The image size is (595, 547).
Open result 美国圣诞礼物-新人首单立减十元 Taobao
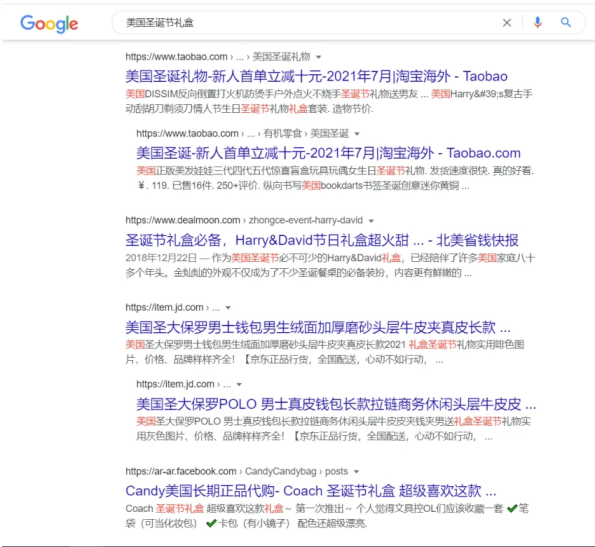point(316,76)
